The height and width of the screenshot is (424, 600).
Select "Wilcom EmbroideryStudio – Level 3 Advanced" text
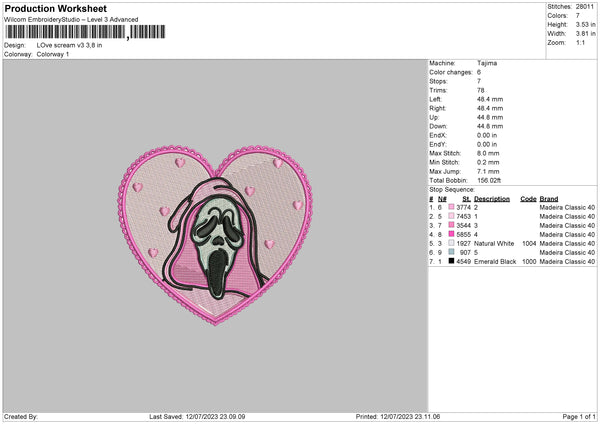(71, 20)
